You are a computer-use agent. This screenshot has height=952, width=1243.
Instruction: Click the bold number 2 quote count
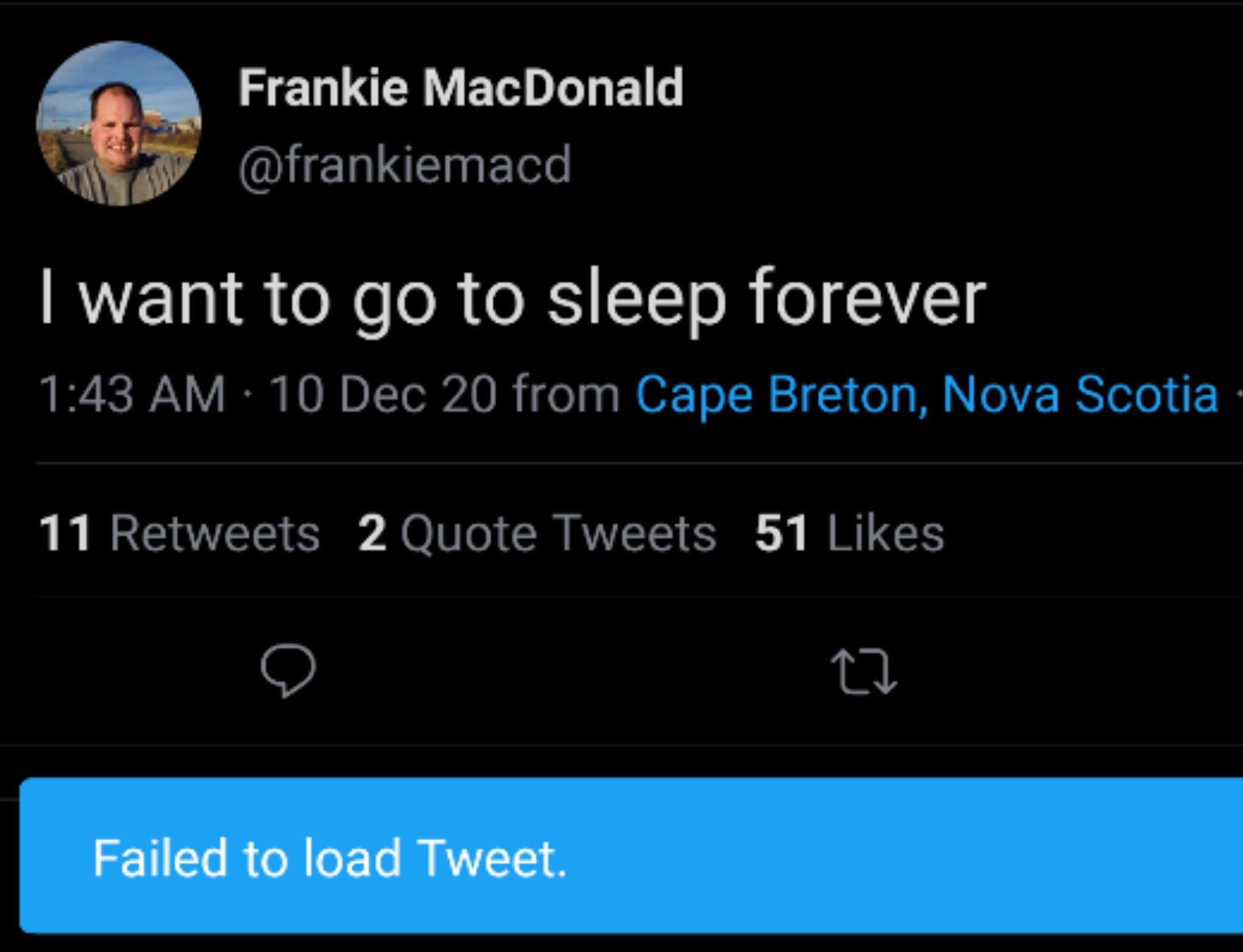pyautogui.click(x=372, y=533)
